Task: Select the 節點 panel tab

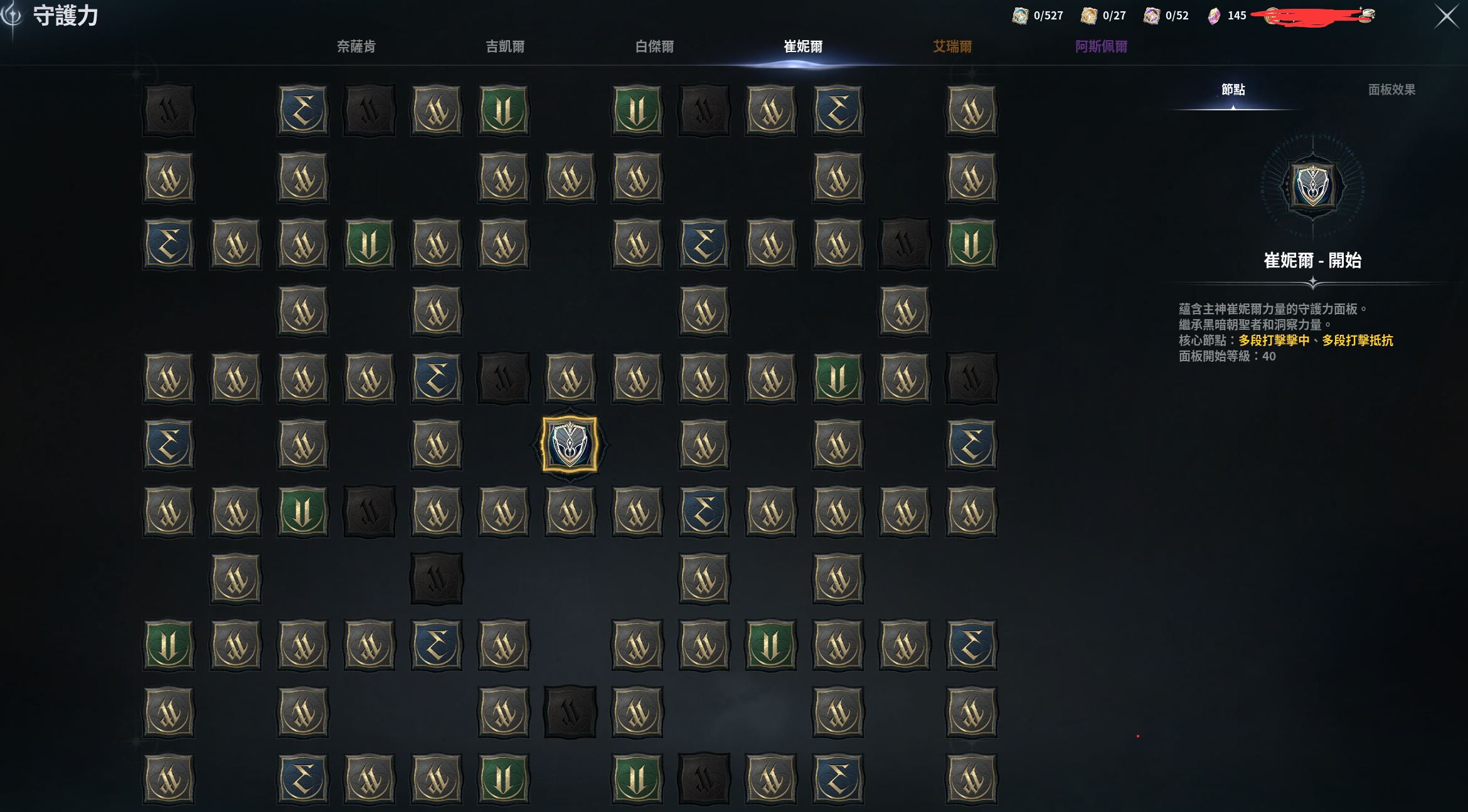Action: point(1233,90)
